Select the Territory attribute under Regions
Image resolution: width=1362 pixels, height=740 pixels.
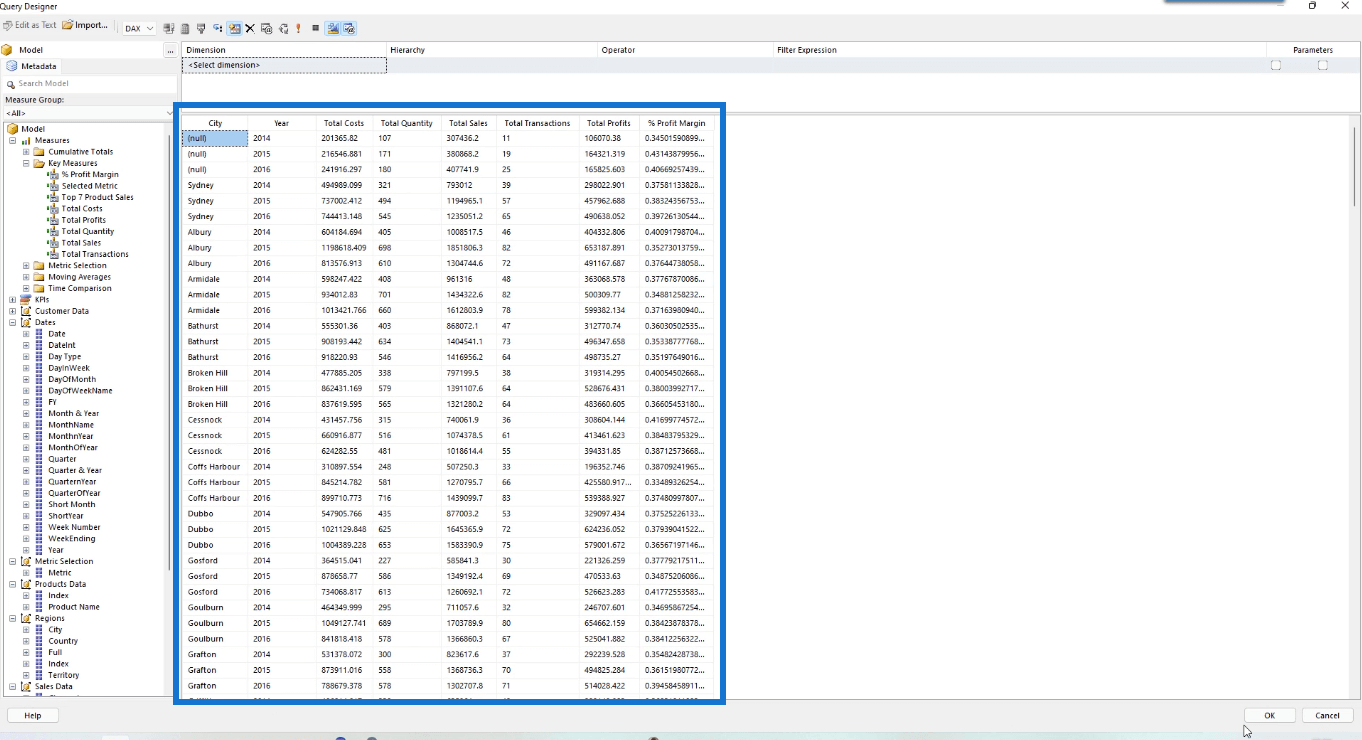pos(63,675)
